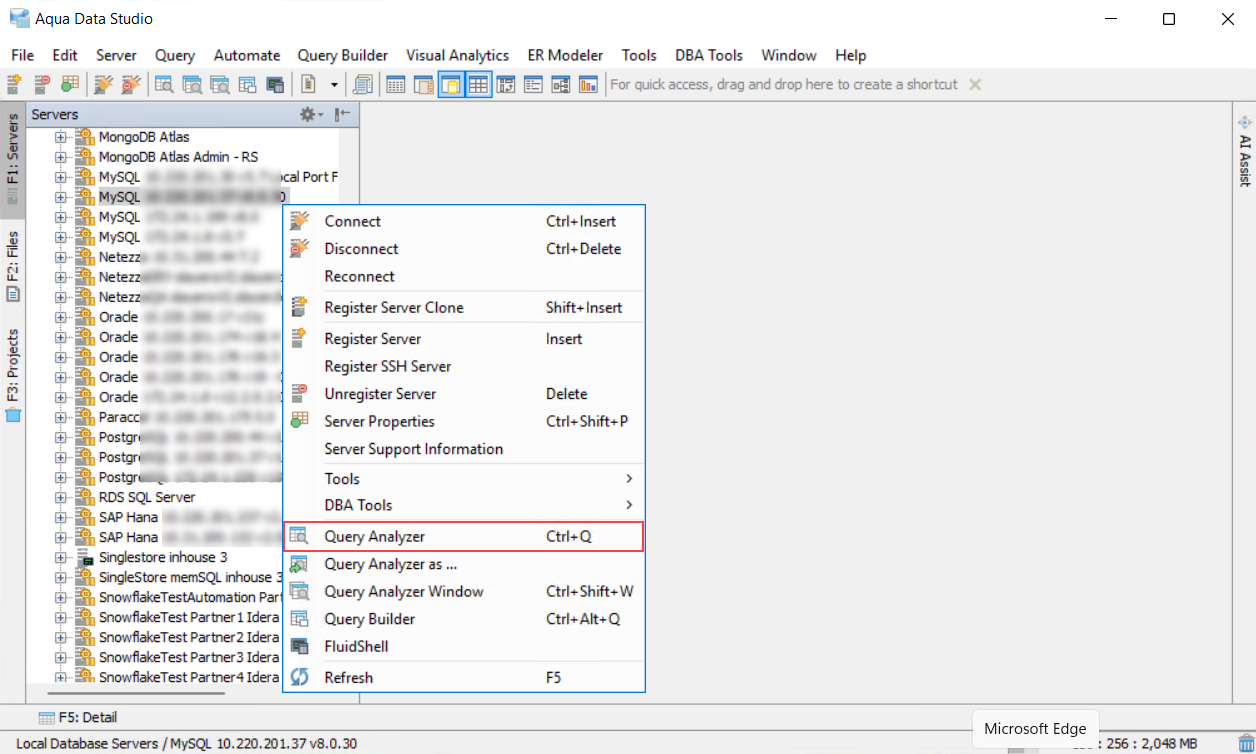
Task: Click the Unregister Server toolbar icon
Action: point(42,85)
